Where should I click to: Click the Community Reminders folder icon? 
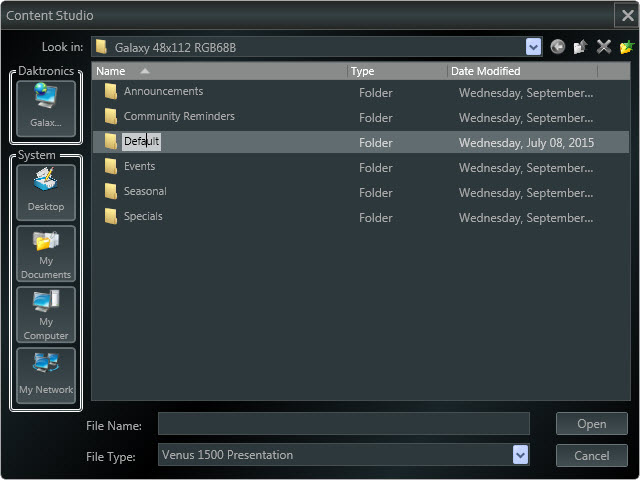click(111, 116)
